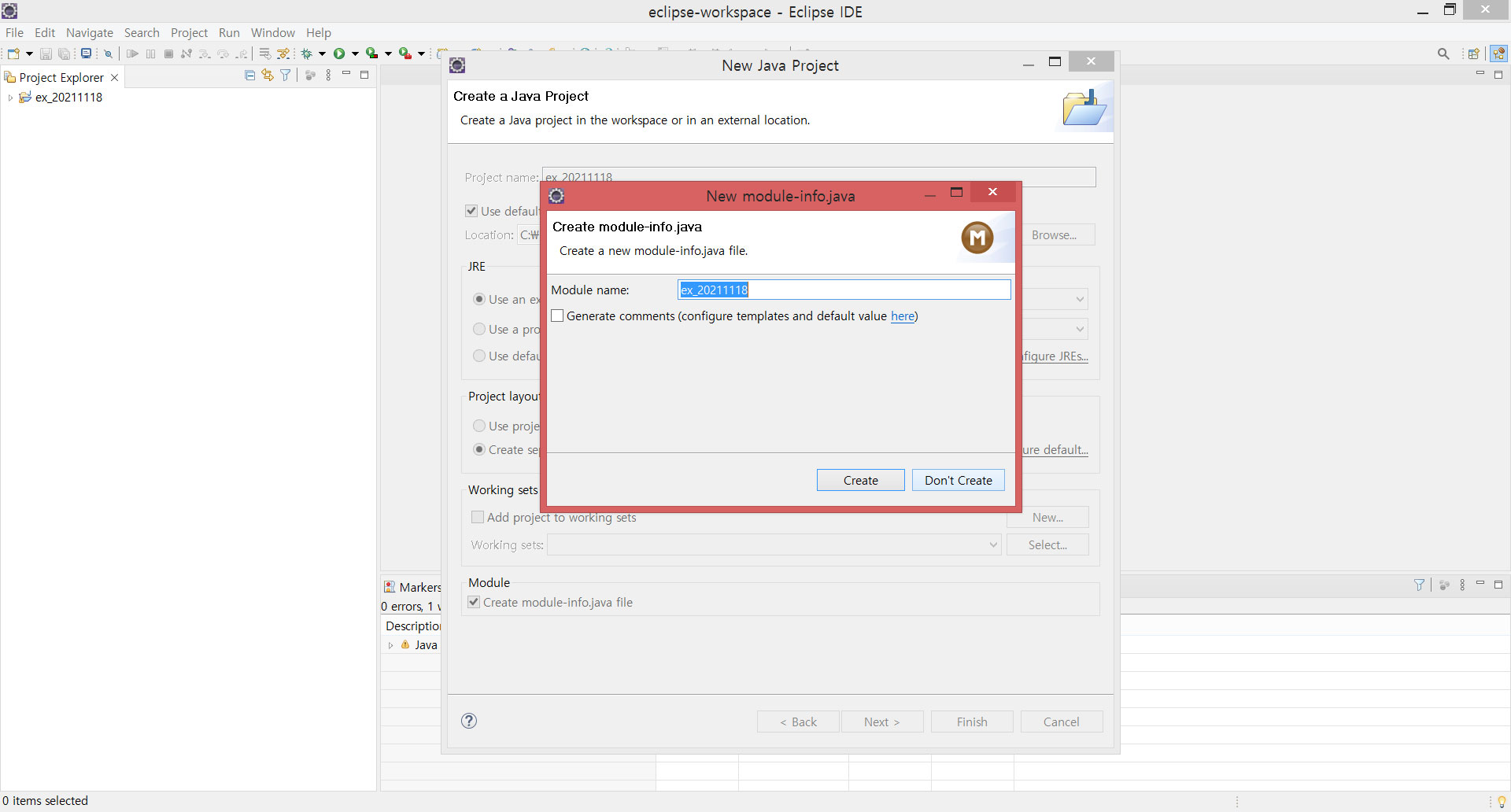The image size is (1511, 812).
Task: Click the filter icon in Markers view
Action: [x=1419, y=585]
